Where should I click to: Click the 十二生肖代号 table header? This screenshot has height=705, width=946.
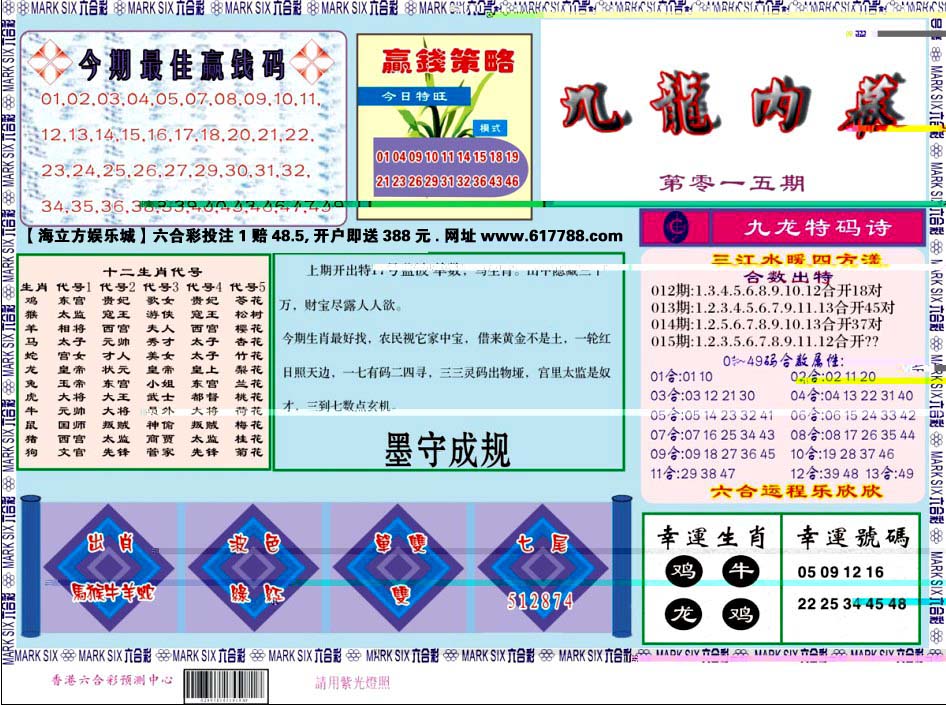152,272
